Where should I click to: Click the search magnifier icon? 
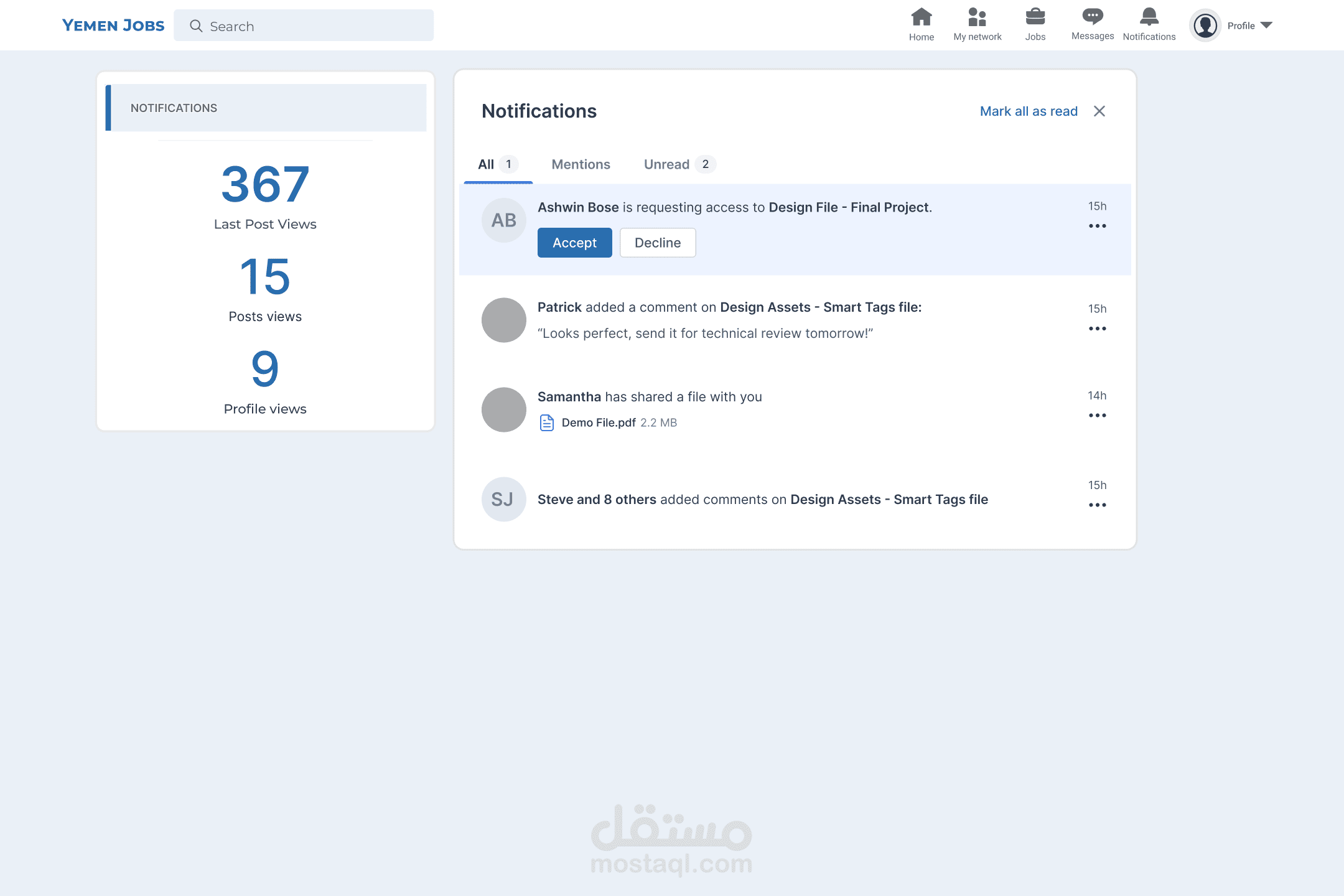[x=196, y=26]
